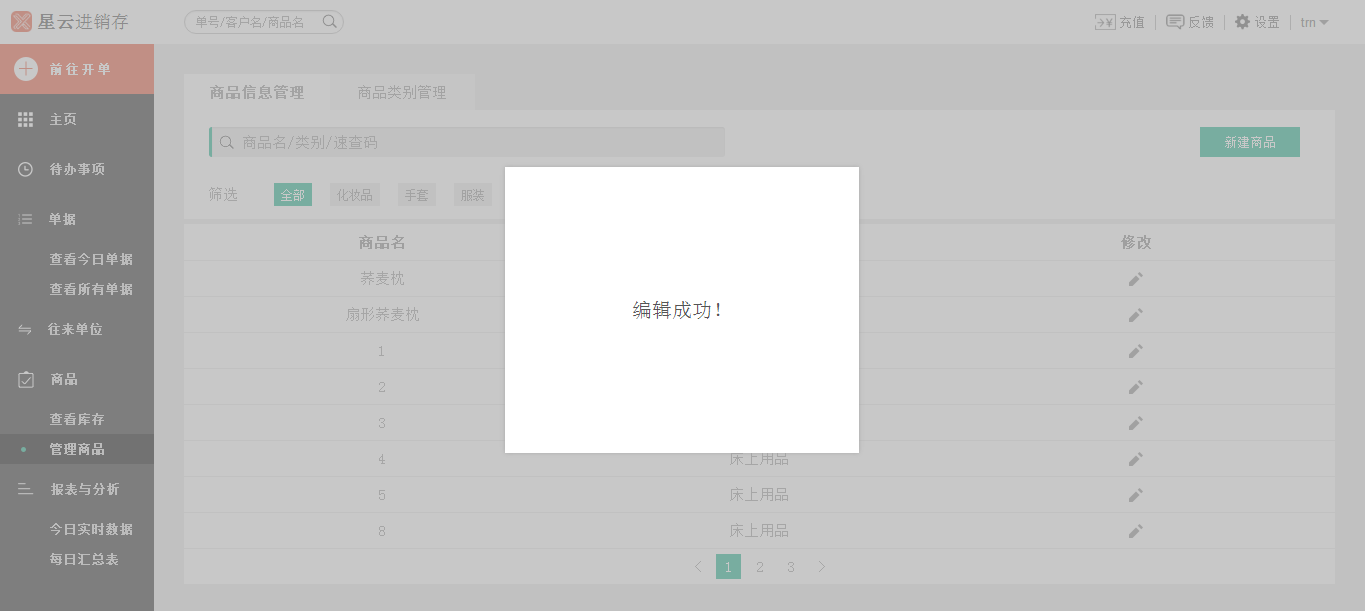Select the 全部 filter tag
The width and height of the screenshot is (1365, 611).
click(x=292, y=195)
